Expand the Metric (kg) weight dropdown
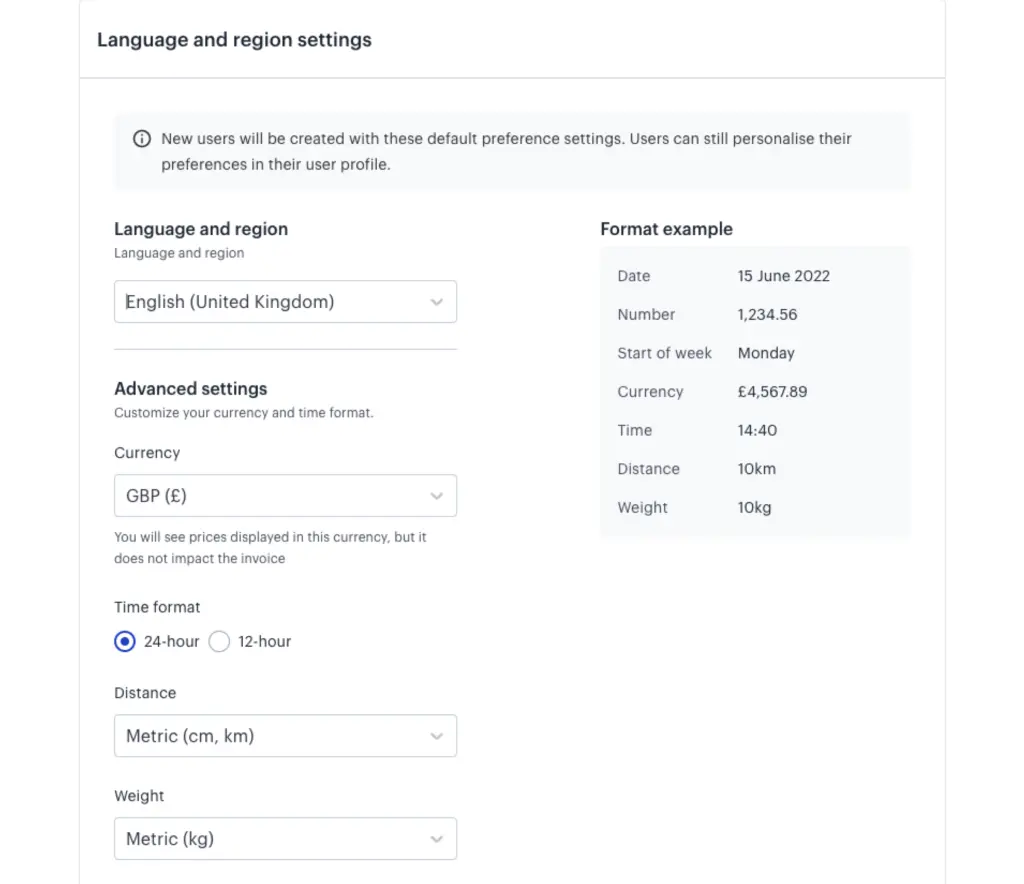This screenshot has width=1024, height=884. [x=285, y=839]
